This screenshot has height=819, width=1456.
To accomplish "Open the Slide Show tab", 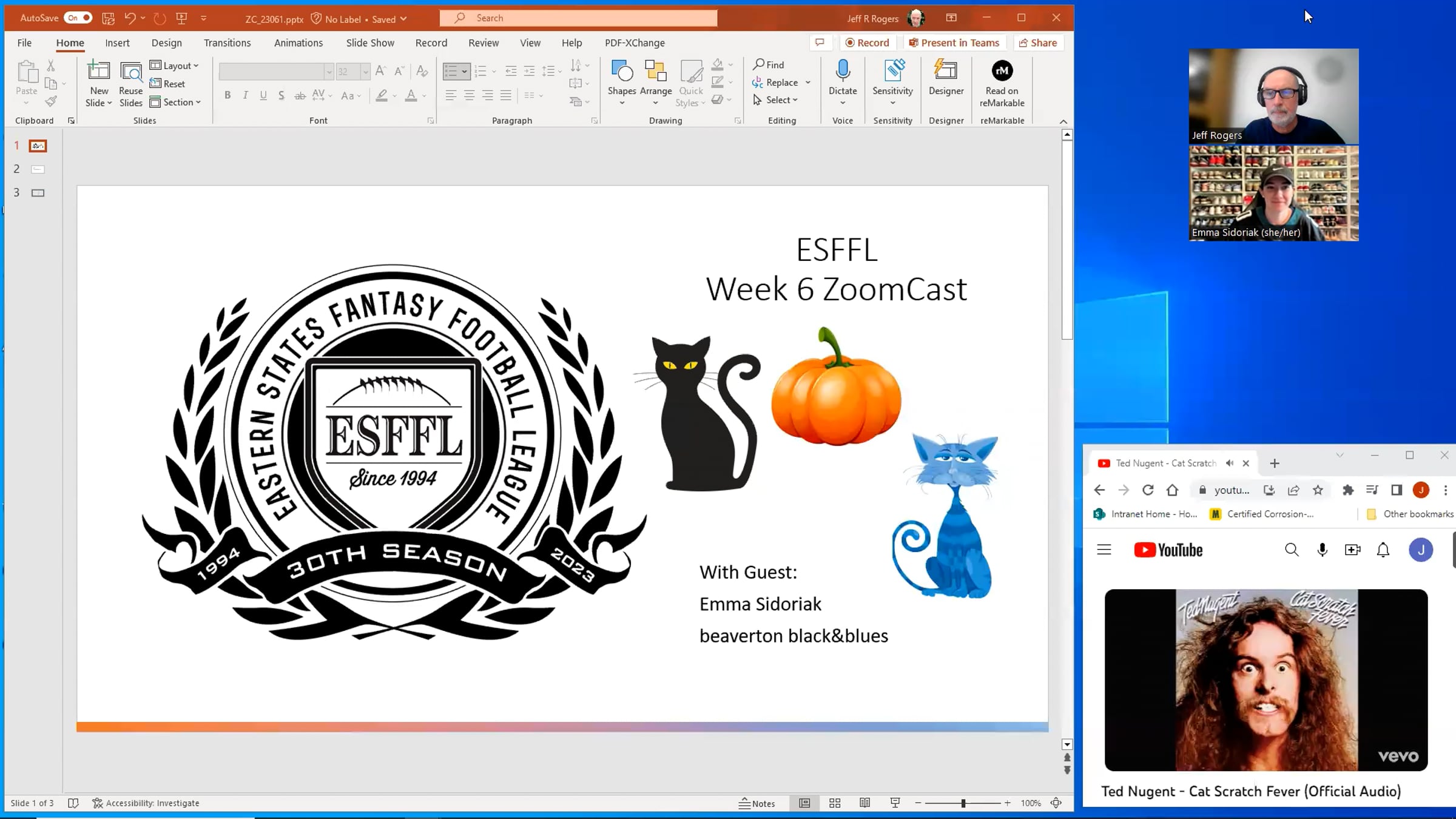I will tap(370, 42).
